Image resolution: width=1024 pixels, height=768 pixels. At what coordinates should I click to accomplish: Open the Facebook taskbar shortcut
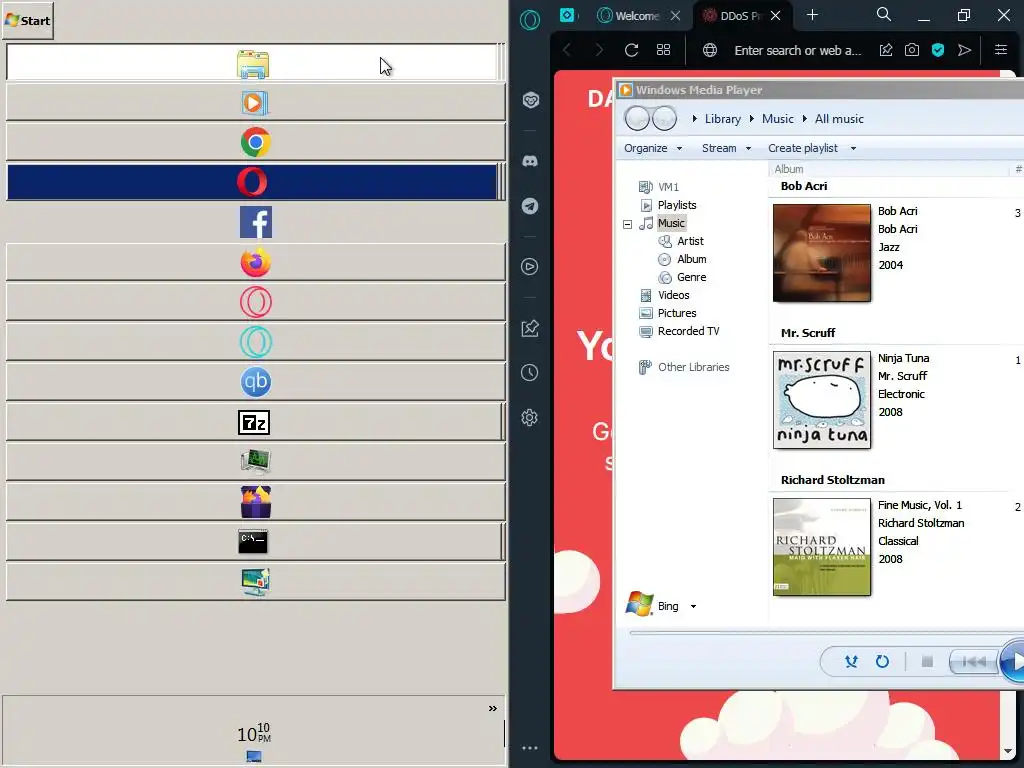[x=255, y=222]
